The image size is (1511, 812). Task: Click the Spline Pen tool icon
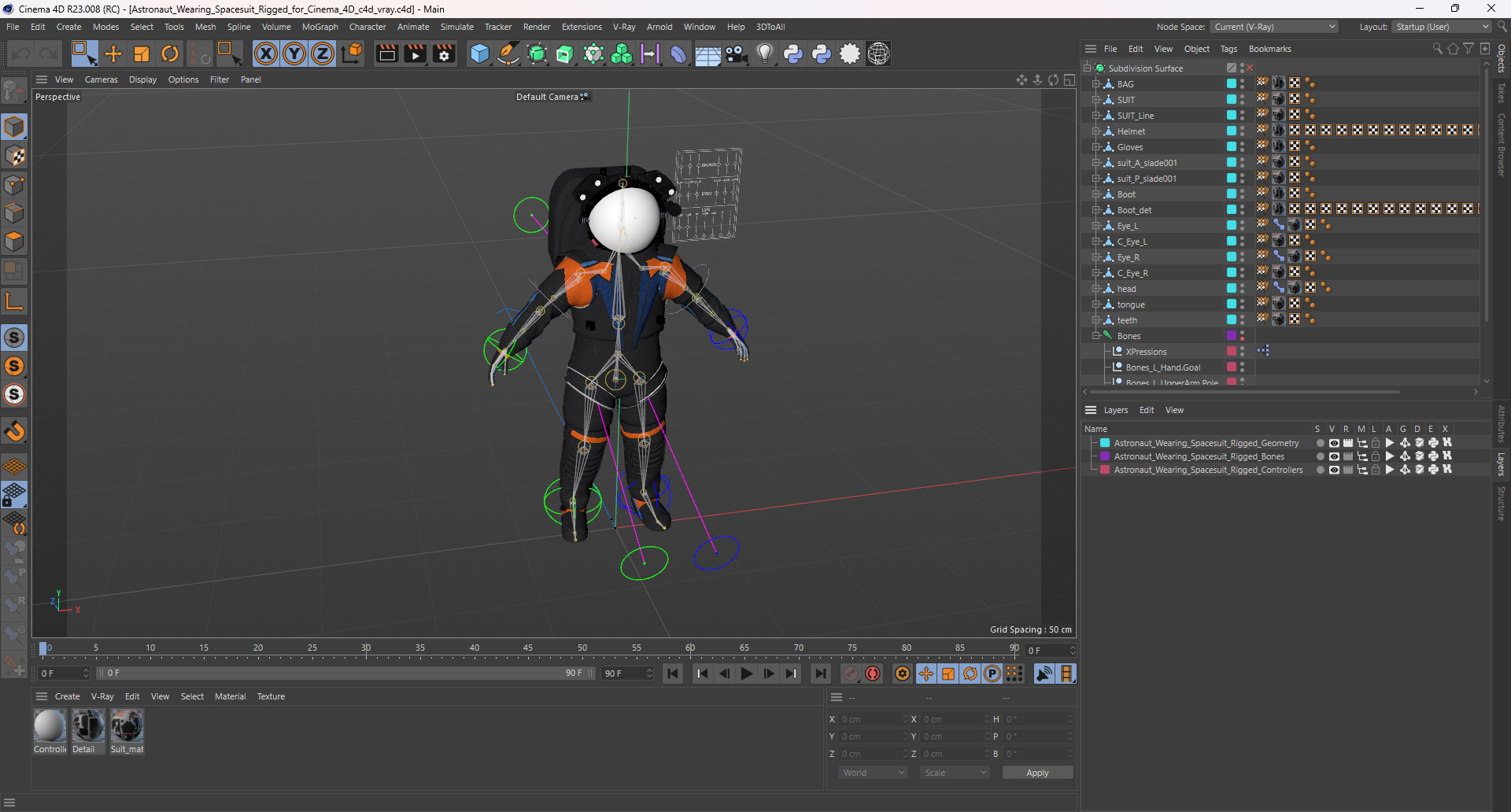click(508, 54)
